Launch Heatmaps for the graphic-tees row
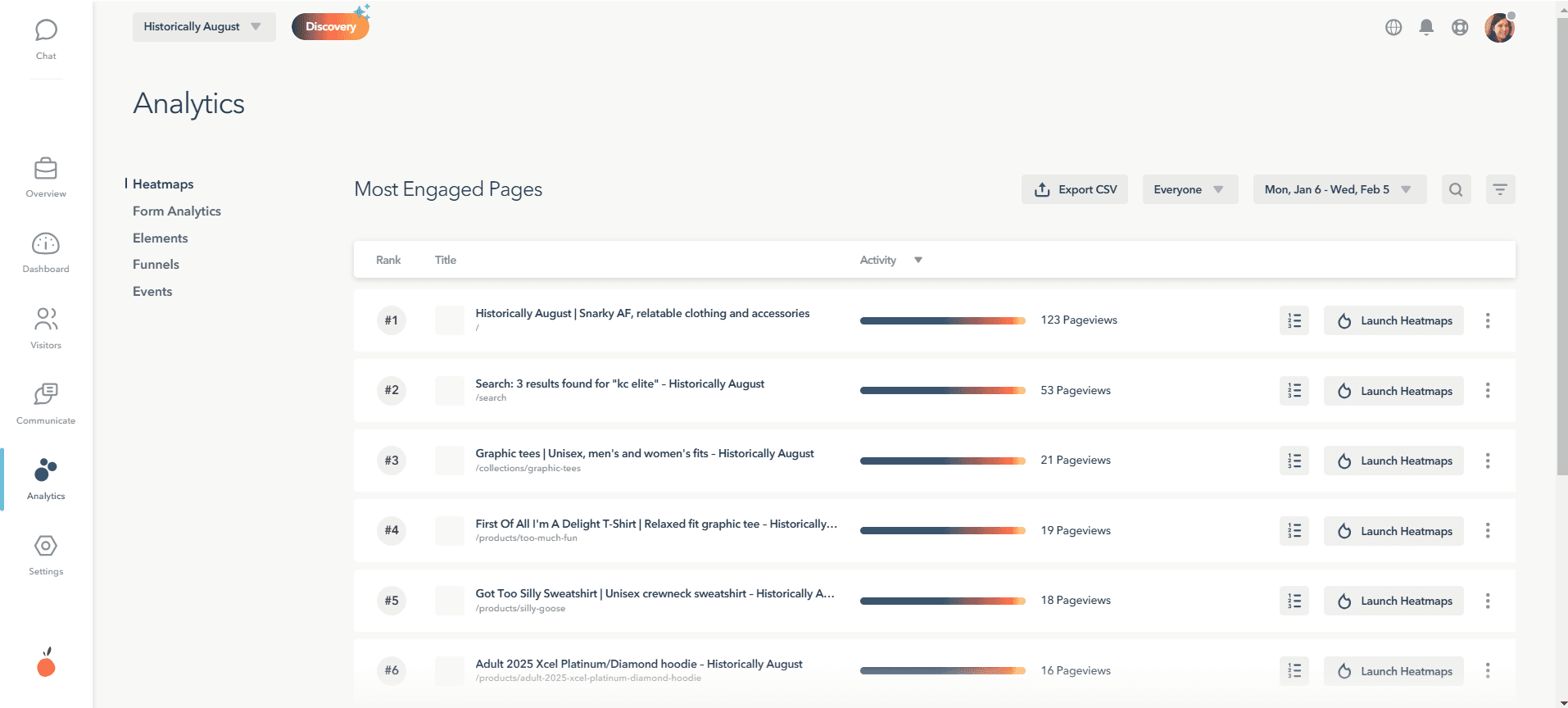1568x708 pixels. pos(1394,461)
